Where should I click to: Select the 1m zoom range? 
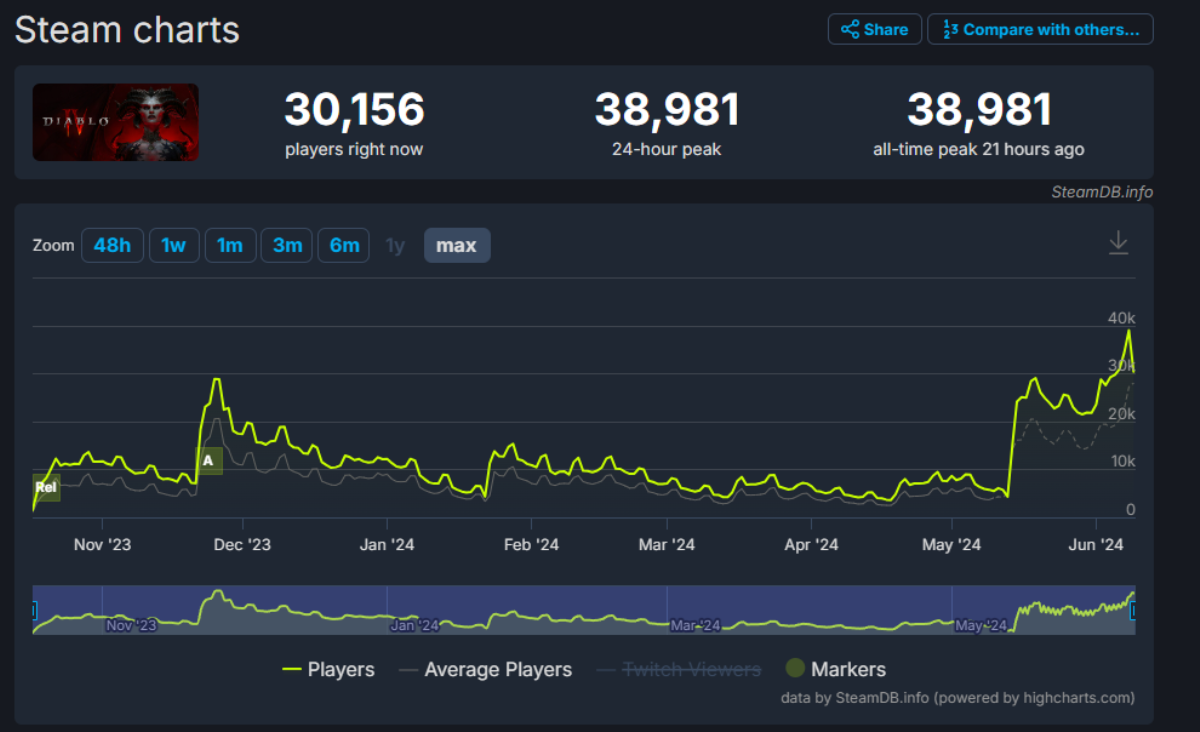click(x=230, y=245)
